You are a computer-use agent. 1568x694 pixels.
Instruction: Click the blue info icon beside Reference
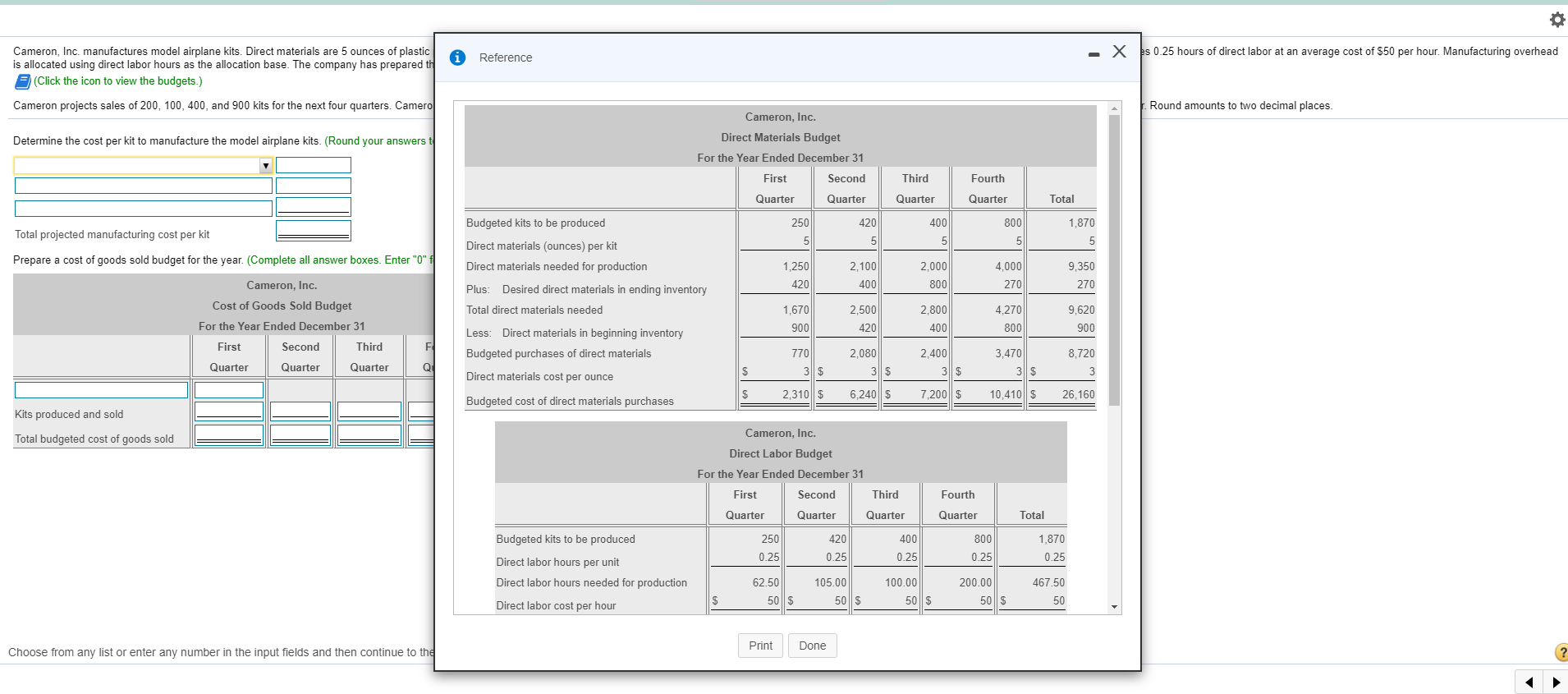pyautogui.click(x=458, y=57)
